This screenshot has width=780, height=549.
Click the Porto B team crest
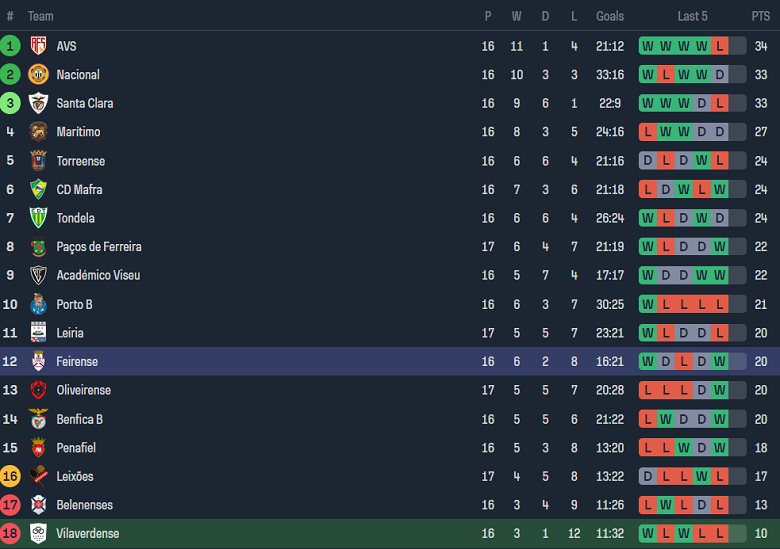tap(38, 304)
